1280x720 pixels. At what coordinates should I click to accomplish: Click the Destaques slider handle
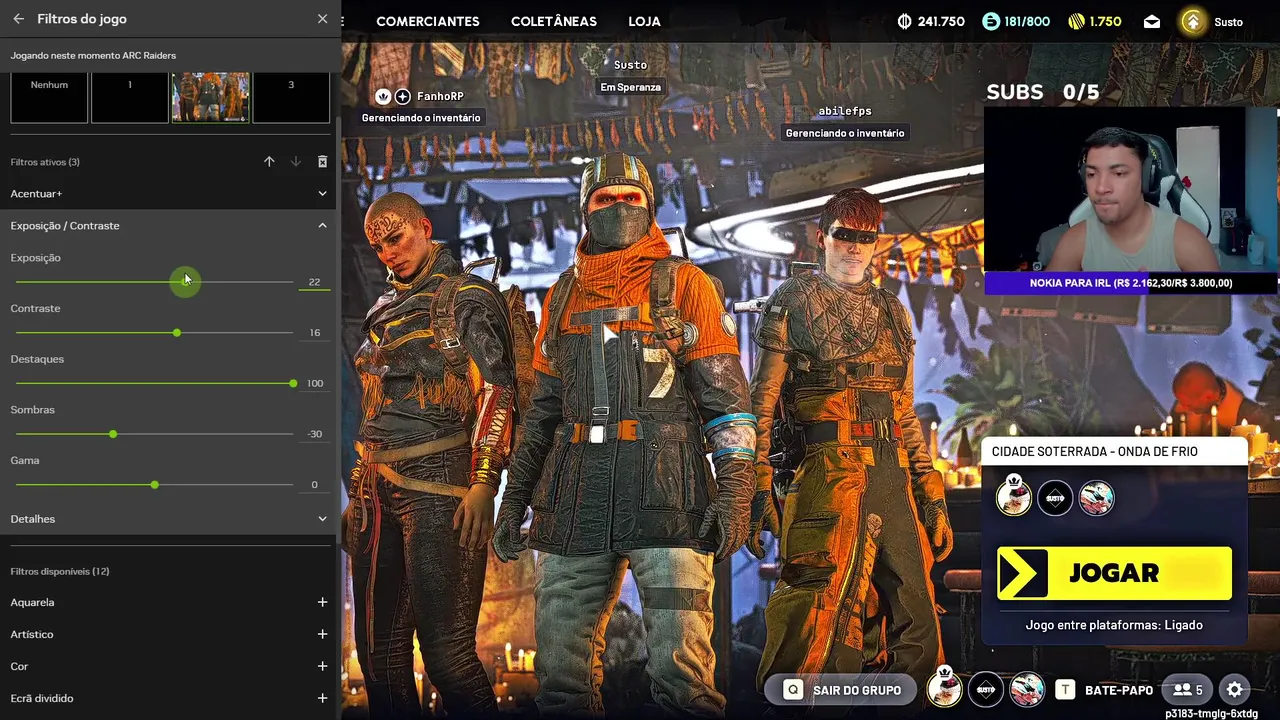pyautogui.click(x=293, y=384)
